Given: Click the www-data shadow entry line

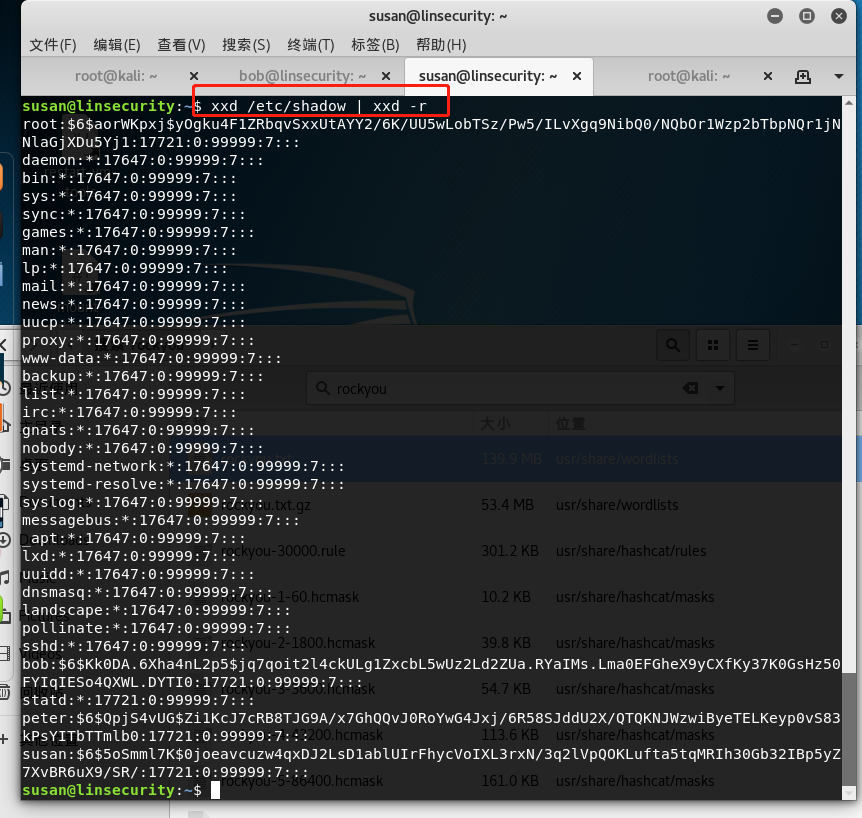Looking at the screenshot, I should click(152, 358).
